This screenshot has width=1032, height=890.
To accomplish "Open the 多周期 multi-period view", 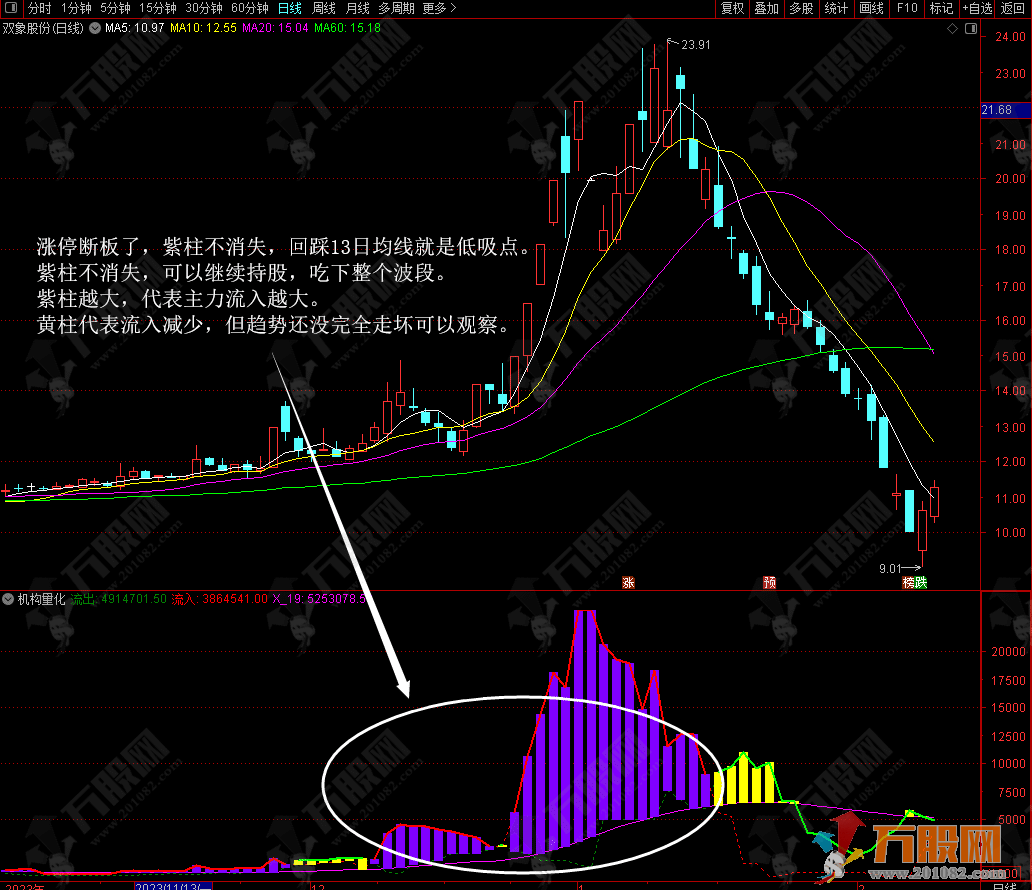I will pos(396,8).
